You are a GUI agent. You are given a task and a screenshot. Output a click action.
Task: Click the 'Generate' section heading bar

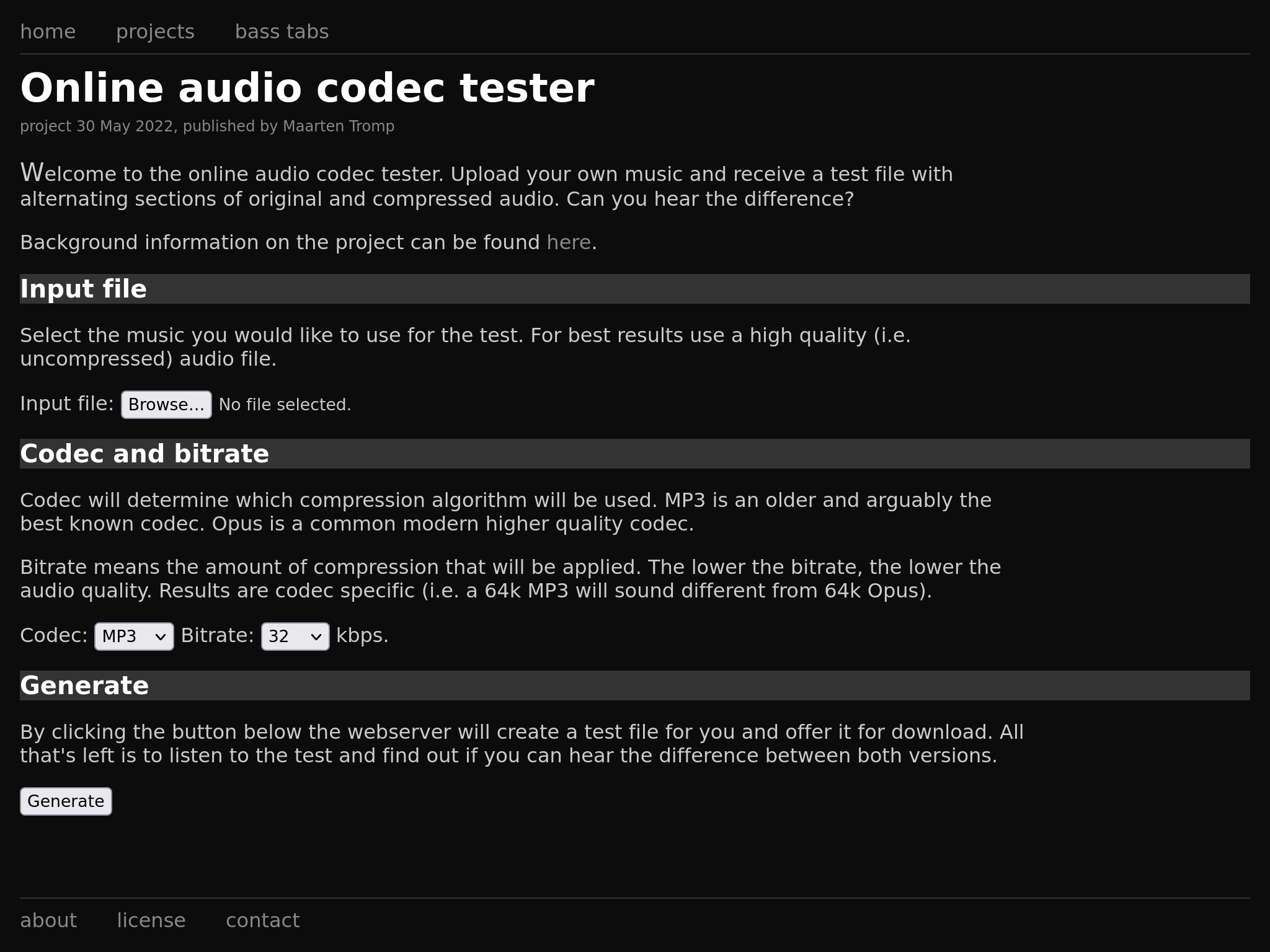(635, 685)
